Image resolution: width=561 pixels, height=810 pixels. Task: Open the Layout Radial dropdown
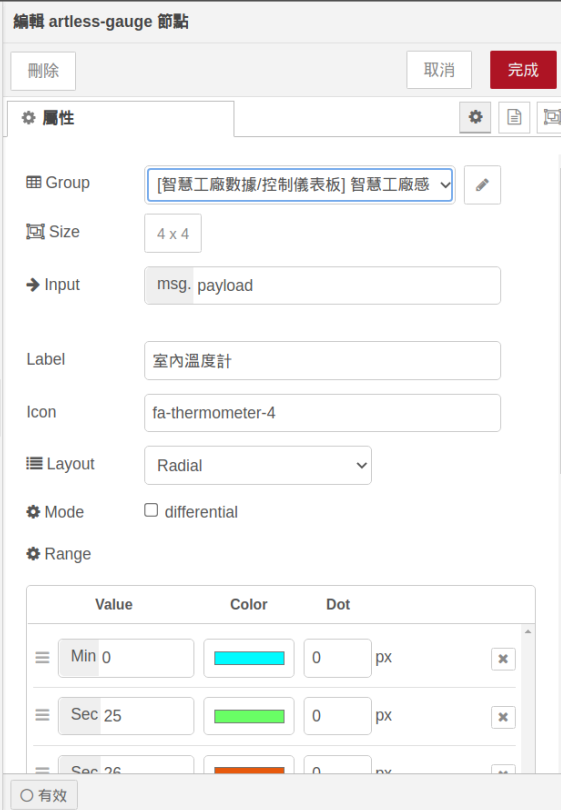click(x=258, y=465)
